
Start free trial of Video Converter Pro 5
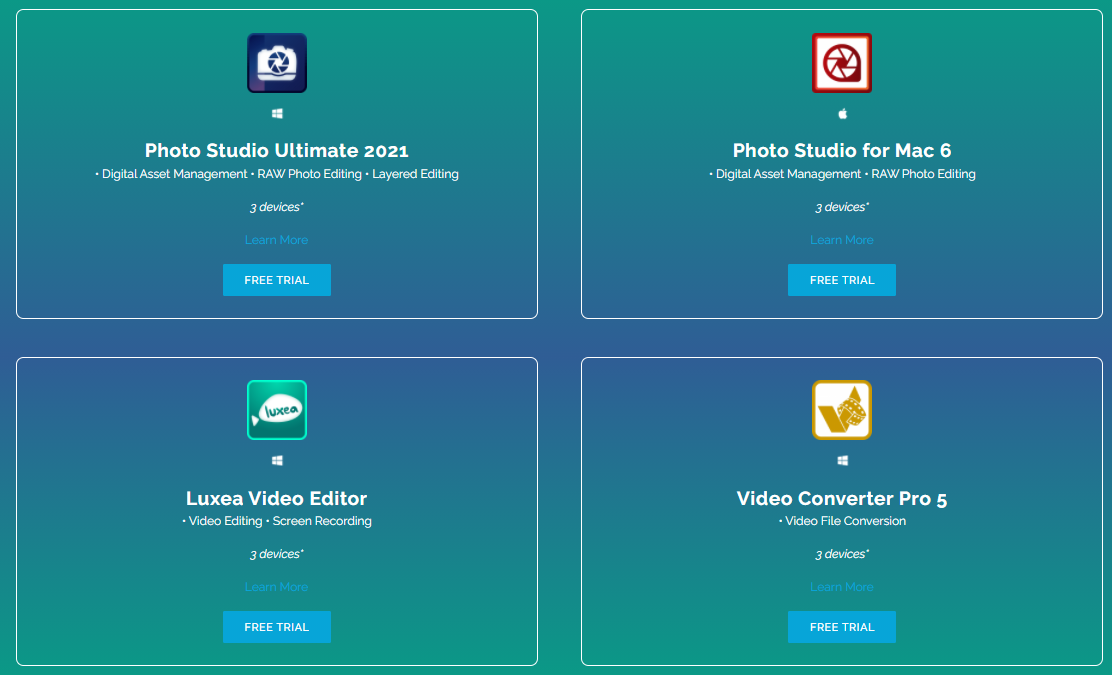pyautogui.click(x=842, y=627)
